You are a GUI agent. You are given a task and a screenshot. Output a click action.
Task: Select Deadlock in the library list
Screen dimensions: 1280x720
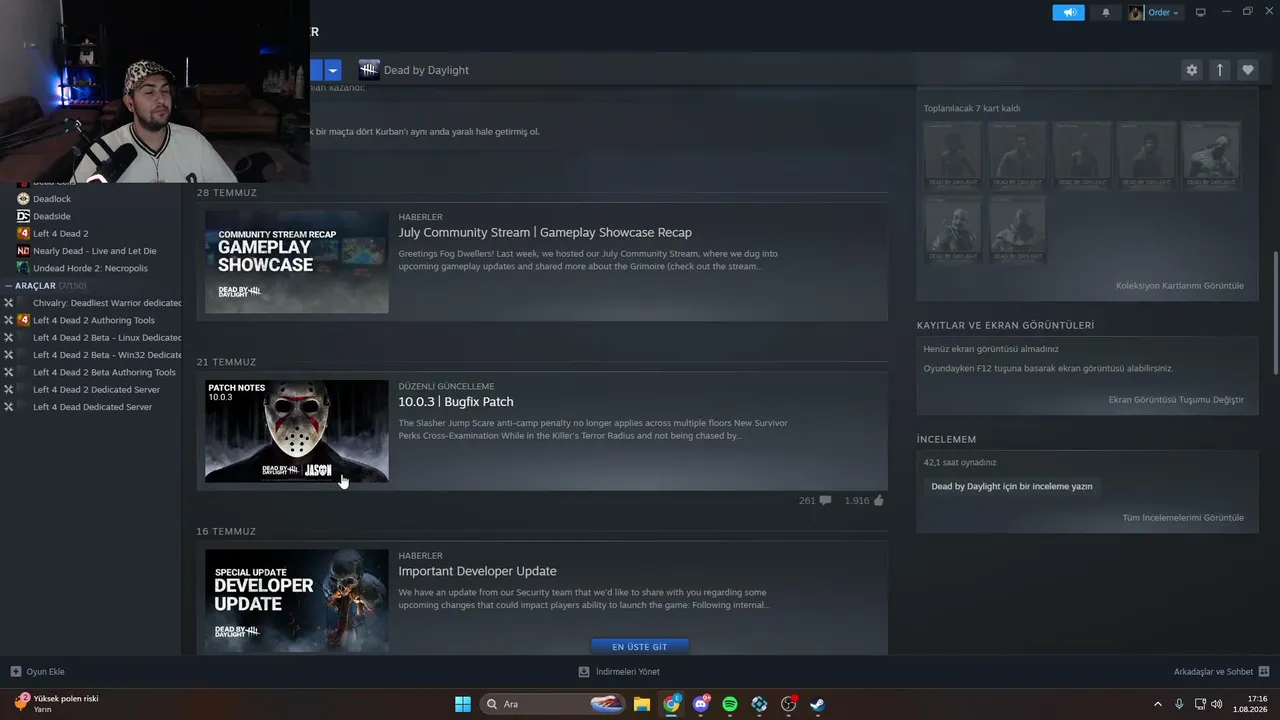[52, 199]
